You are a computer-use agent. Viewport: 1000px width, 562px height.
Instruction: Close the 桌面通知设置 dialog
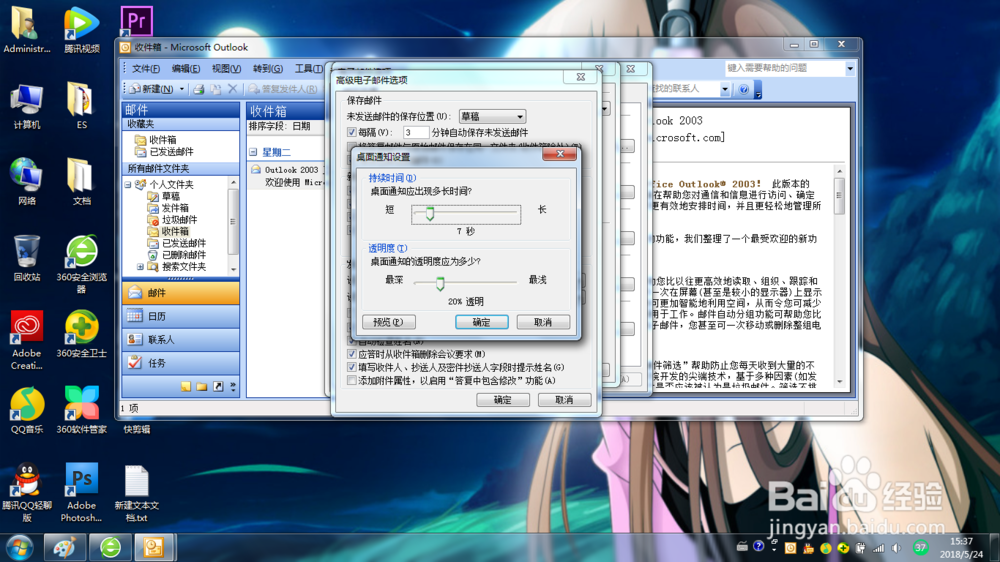(560, 154)
